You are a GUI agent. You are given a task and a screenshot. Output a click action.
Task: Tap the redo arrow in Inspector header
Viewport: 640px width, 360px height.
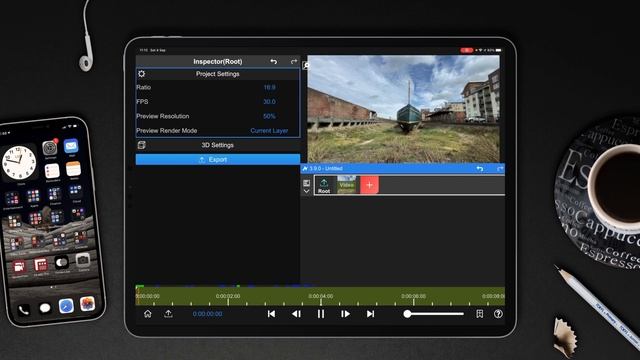294,62
